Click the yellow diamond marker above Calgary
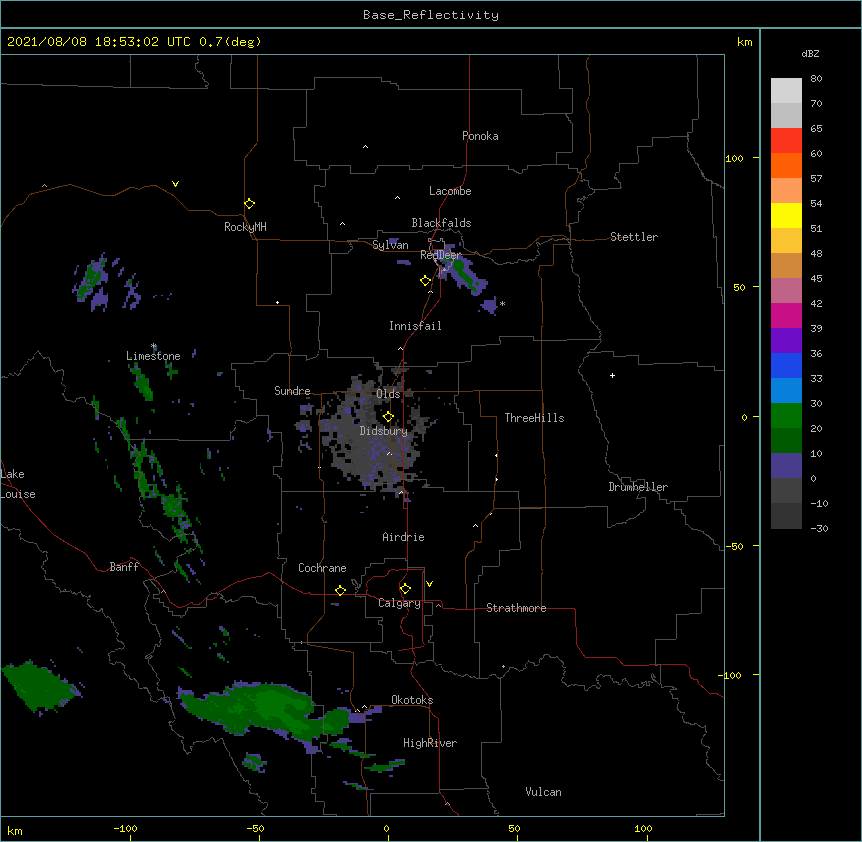Image resolution: width=862 pixels, height=842 pixels. coord(405,589)
